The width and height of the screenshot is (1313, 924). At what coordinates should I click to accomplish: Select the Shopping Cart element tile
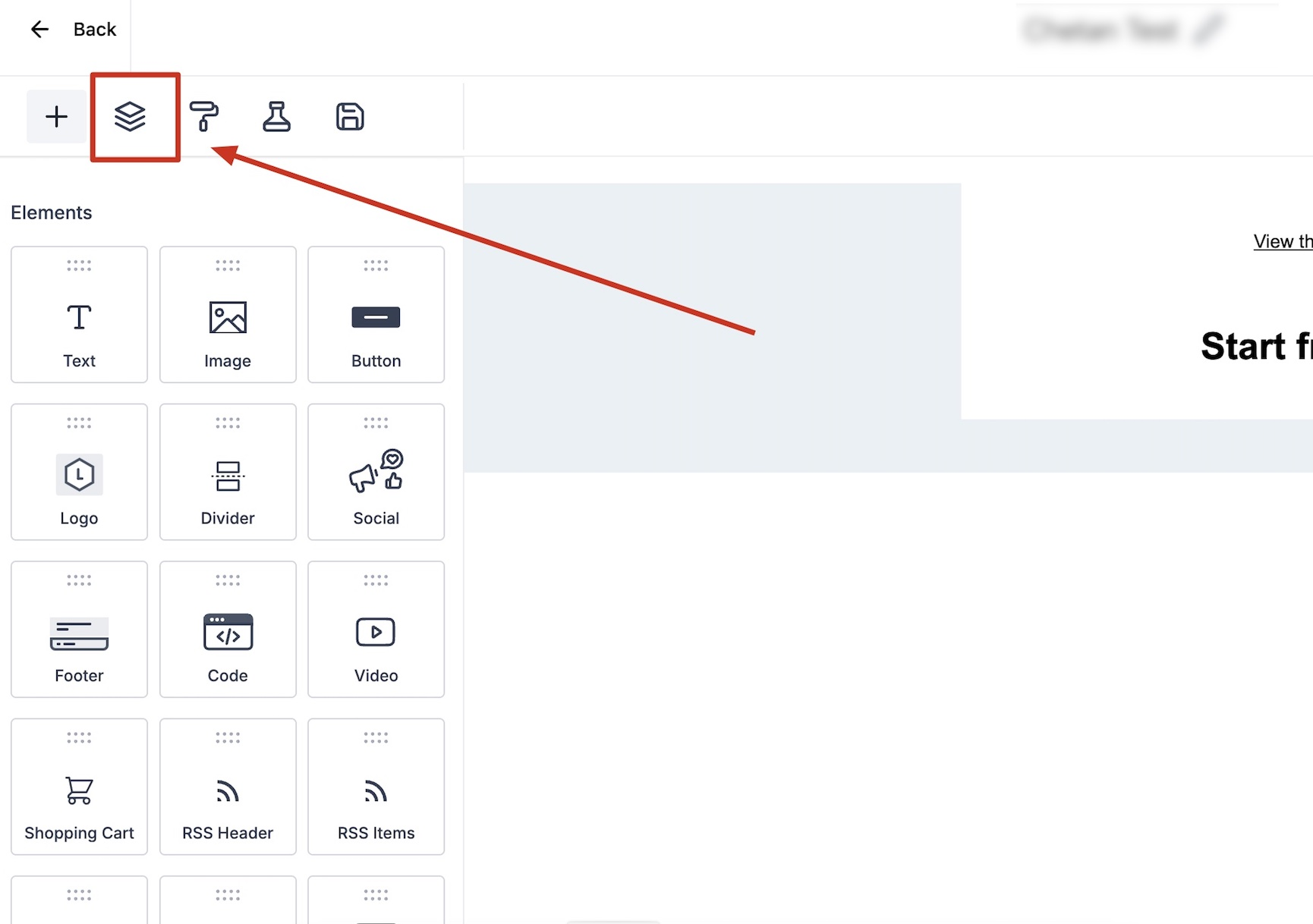tap(79, 787)
